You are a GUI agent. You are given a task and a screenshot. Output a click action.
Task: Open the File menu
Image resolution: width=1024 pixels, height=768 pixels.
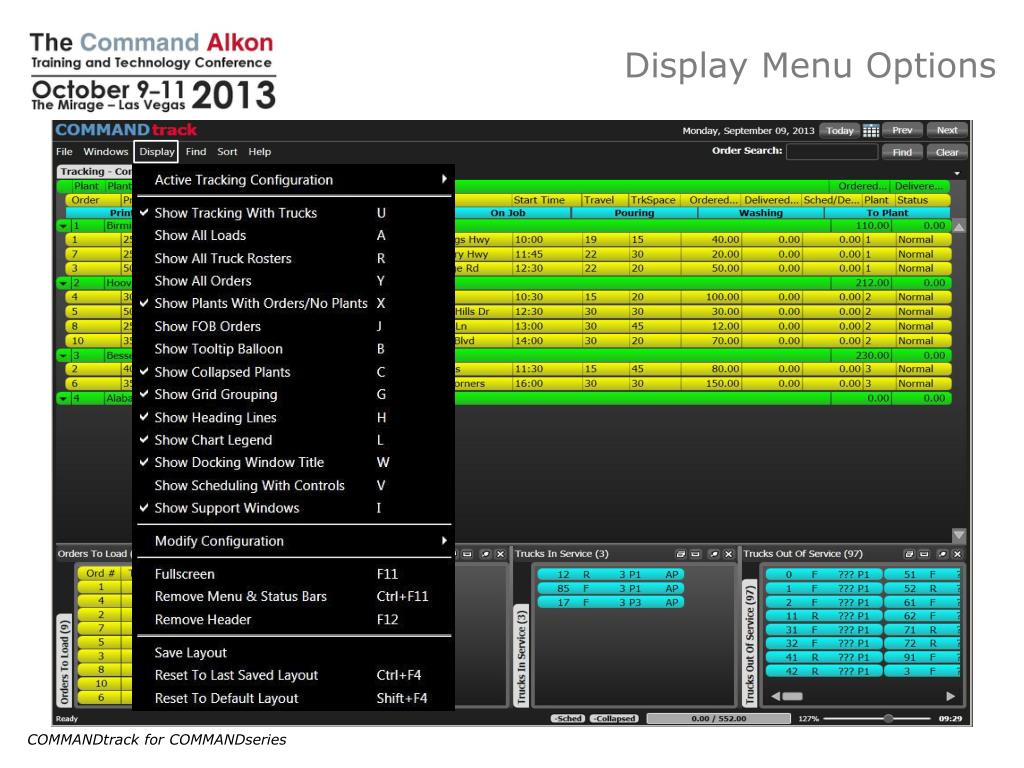[x=65, y=152]
